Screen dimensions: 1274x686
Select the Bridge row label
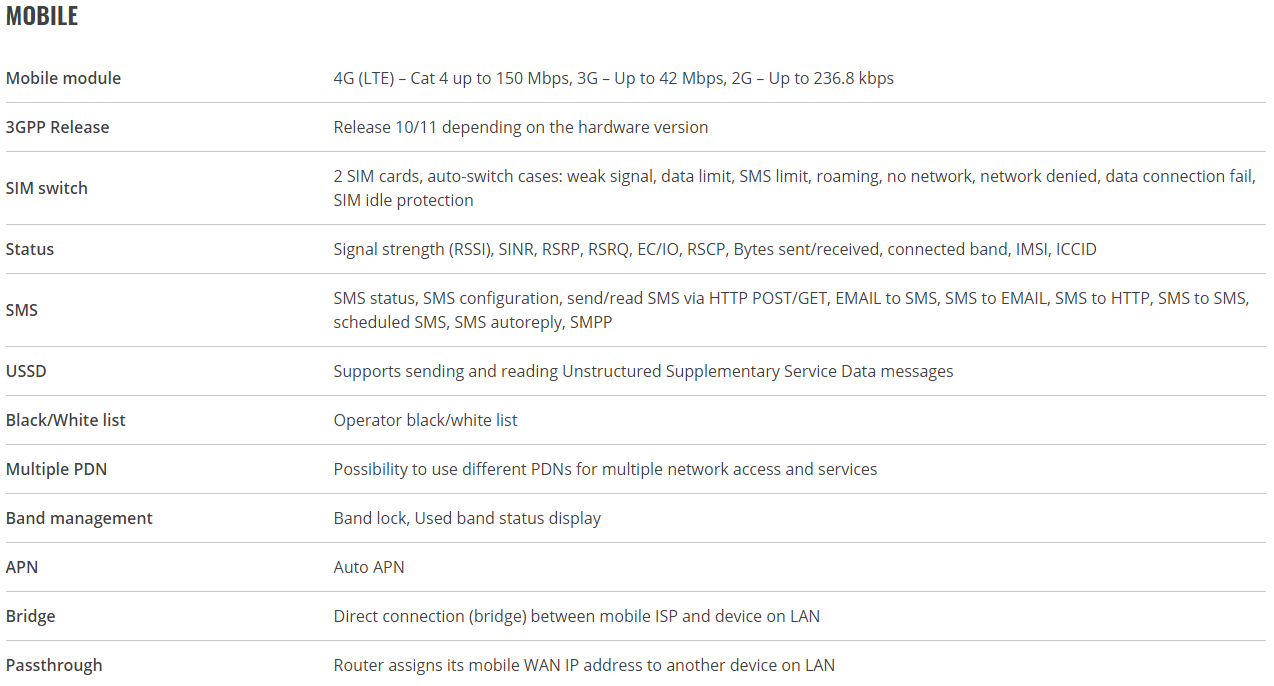[30, 616]
